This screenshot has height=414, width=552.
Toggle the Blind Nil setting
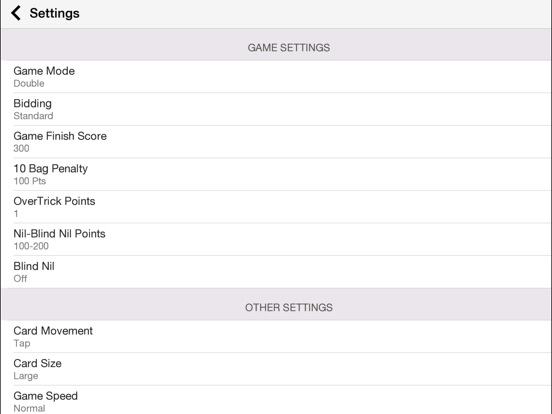point(276,272)
